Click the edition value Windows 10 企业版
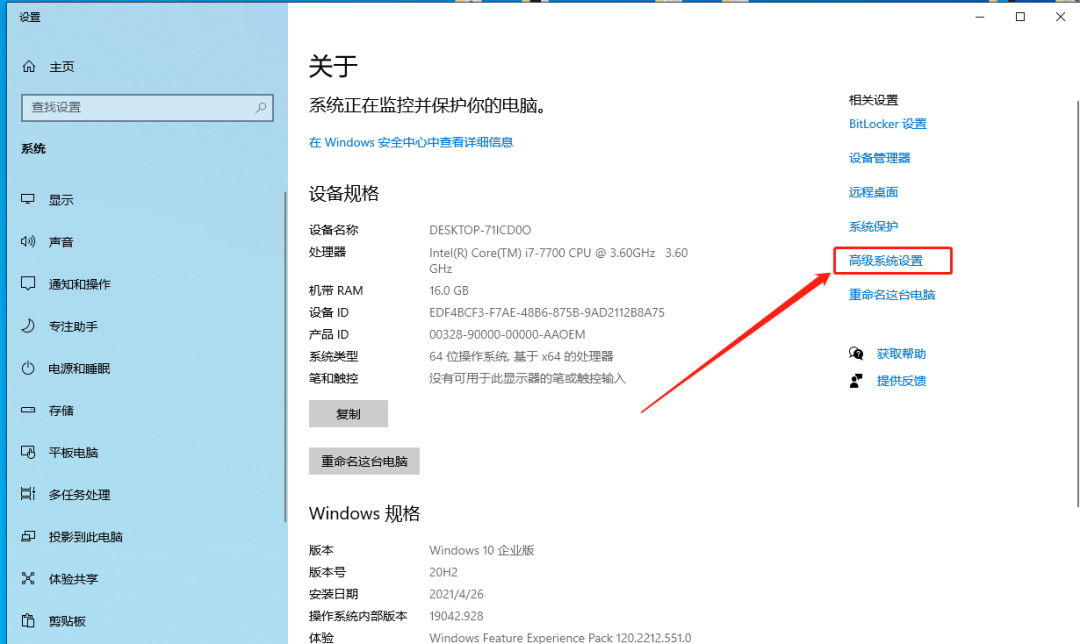The image size is (1080, 644). [x=481, y=550]
